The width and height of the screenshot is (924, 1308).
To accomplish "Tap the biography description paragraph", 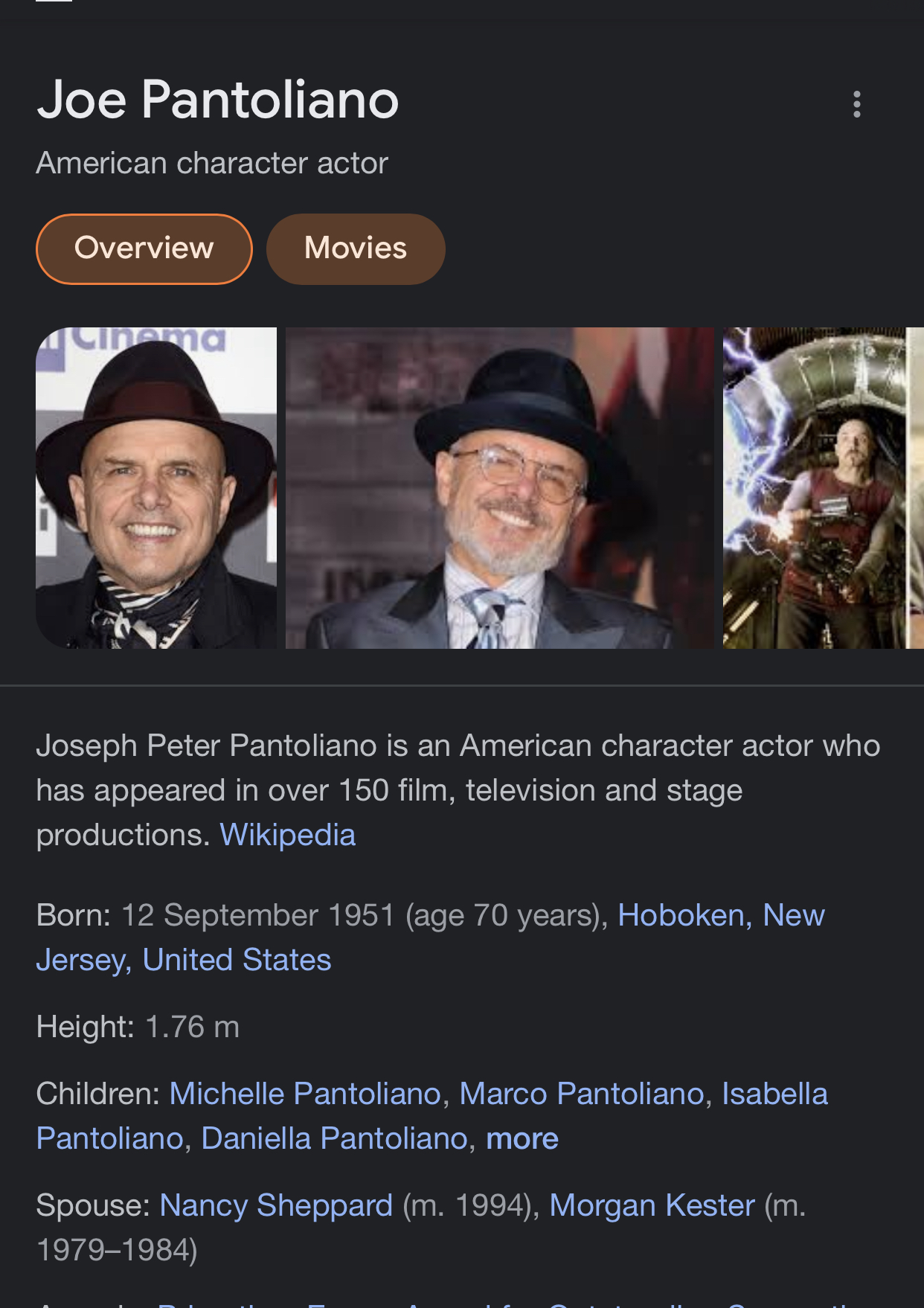I will pos(458,790).
